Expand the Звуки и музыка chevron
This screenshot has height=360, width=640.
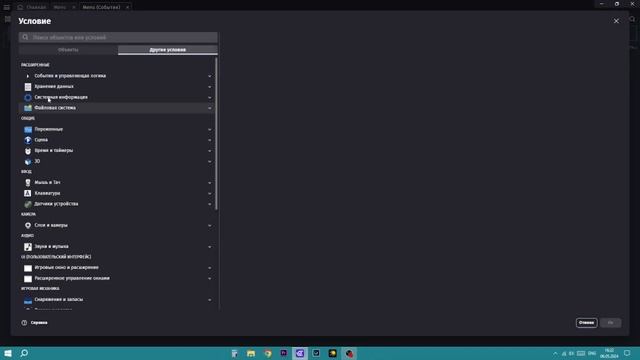click(210, 247)
